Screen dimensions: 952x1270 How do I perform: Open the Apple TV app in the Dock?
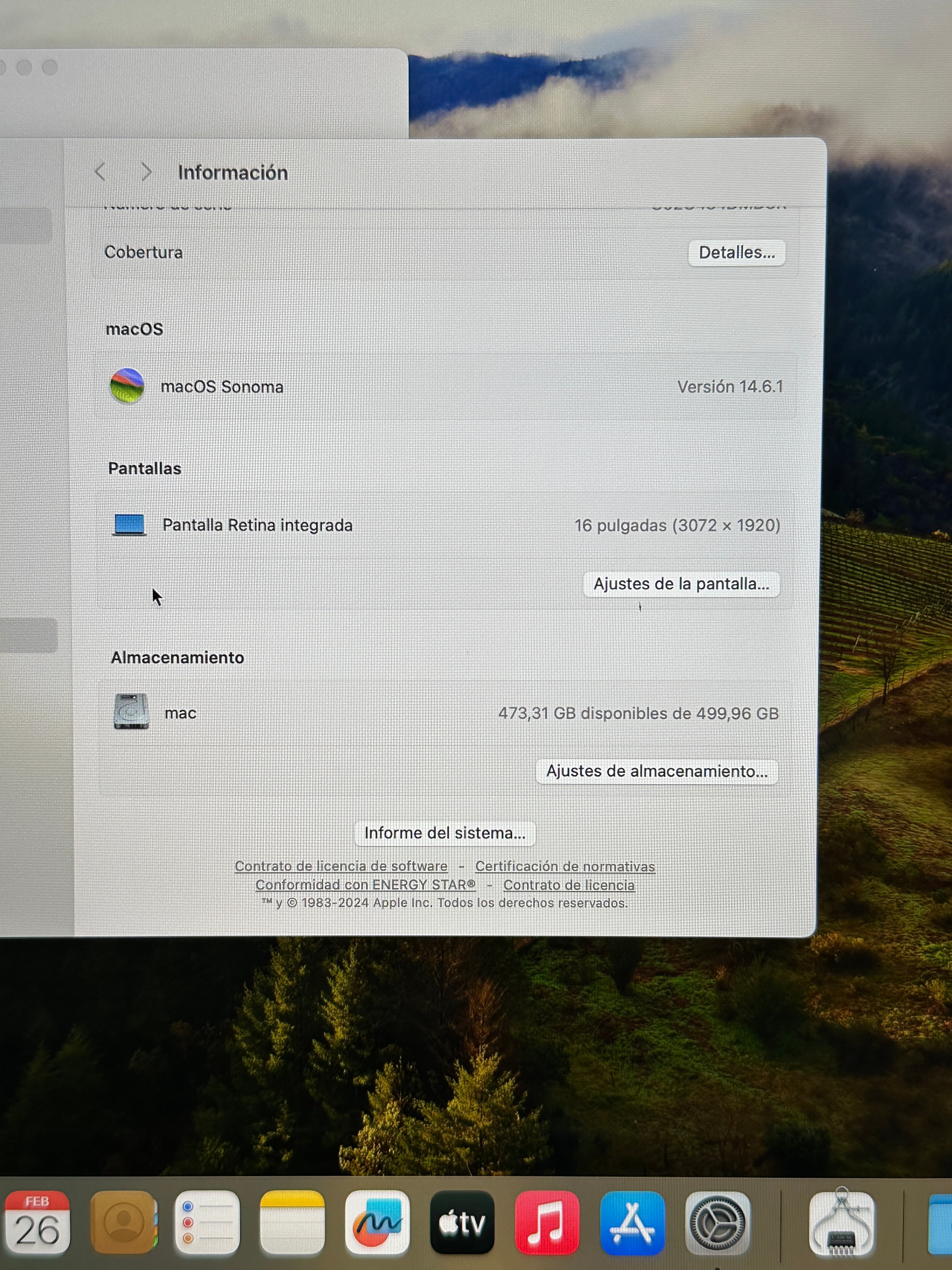click(462, 1222)
